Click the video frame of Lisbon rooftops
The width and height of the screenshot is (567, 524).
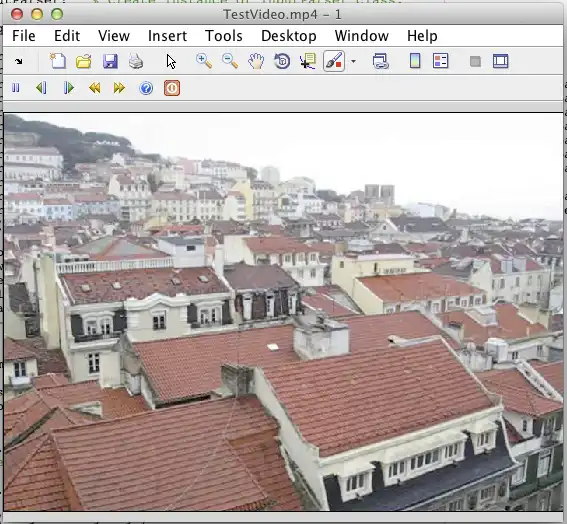(284, 312)
